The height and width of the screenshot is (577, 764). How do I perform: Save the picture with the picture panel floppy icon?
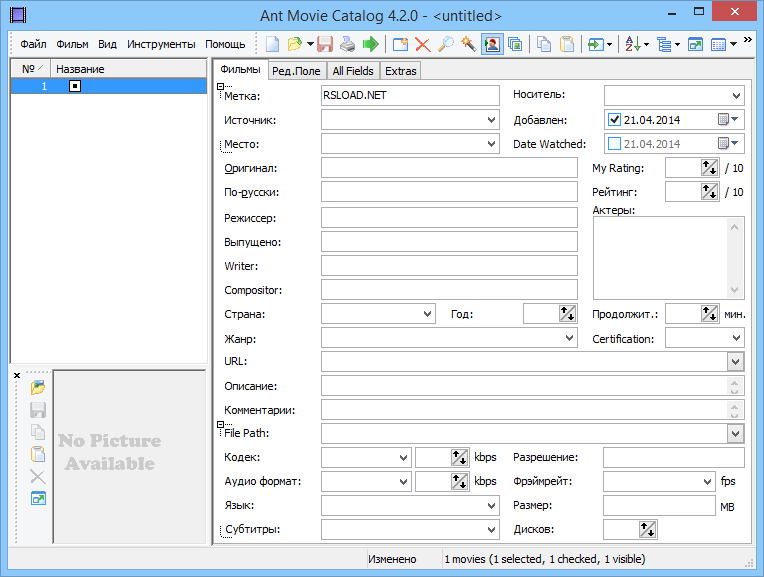click(38, 410)
